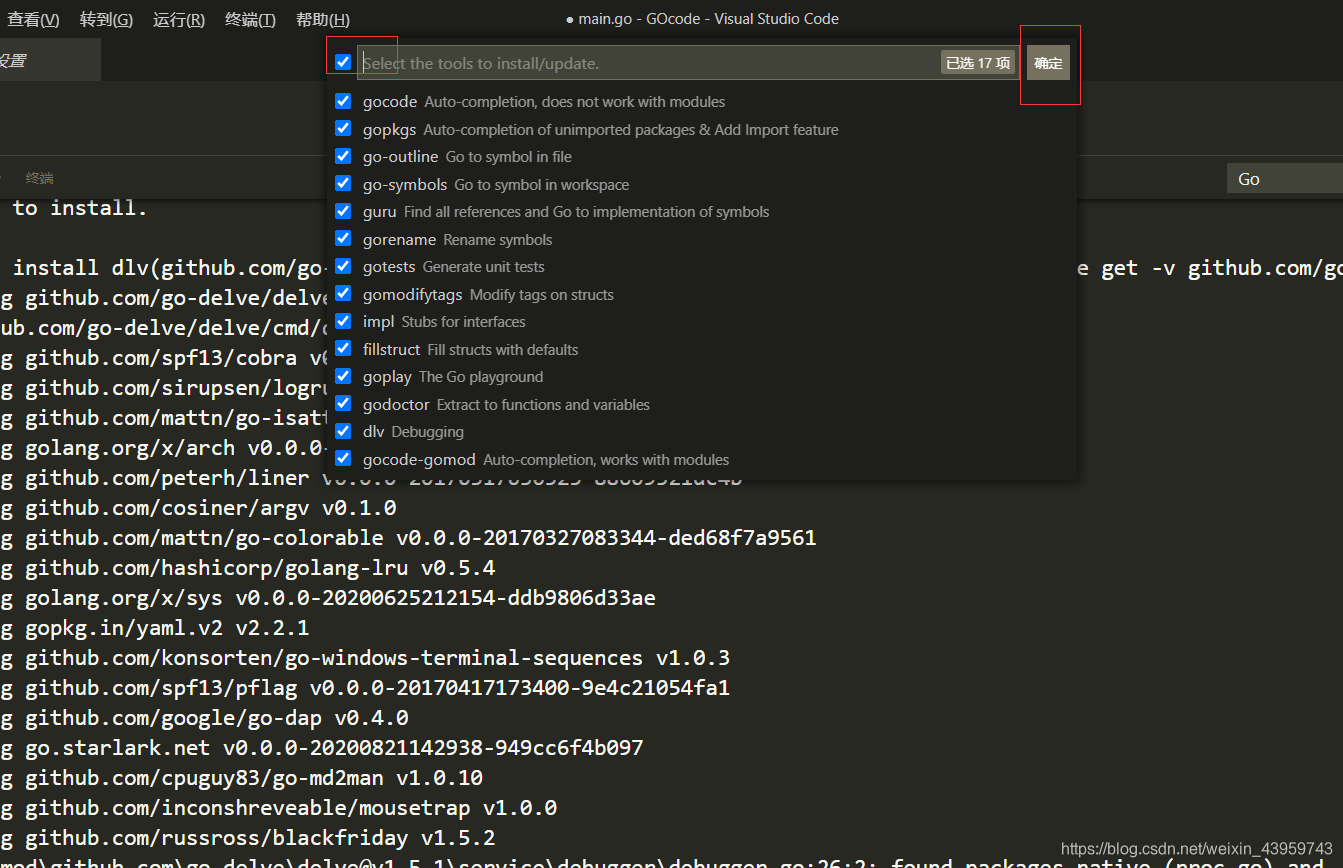Click the 'Stubs for interfaces' description text
Viewport: 1343px width, 868px height.
(463, 322)
